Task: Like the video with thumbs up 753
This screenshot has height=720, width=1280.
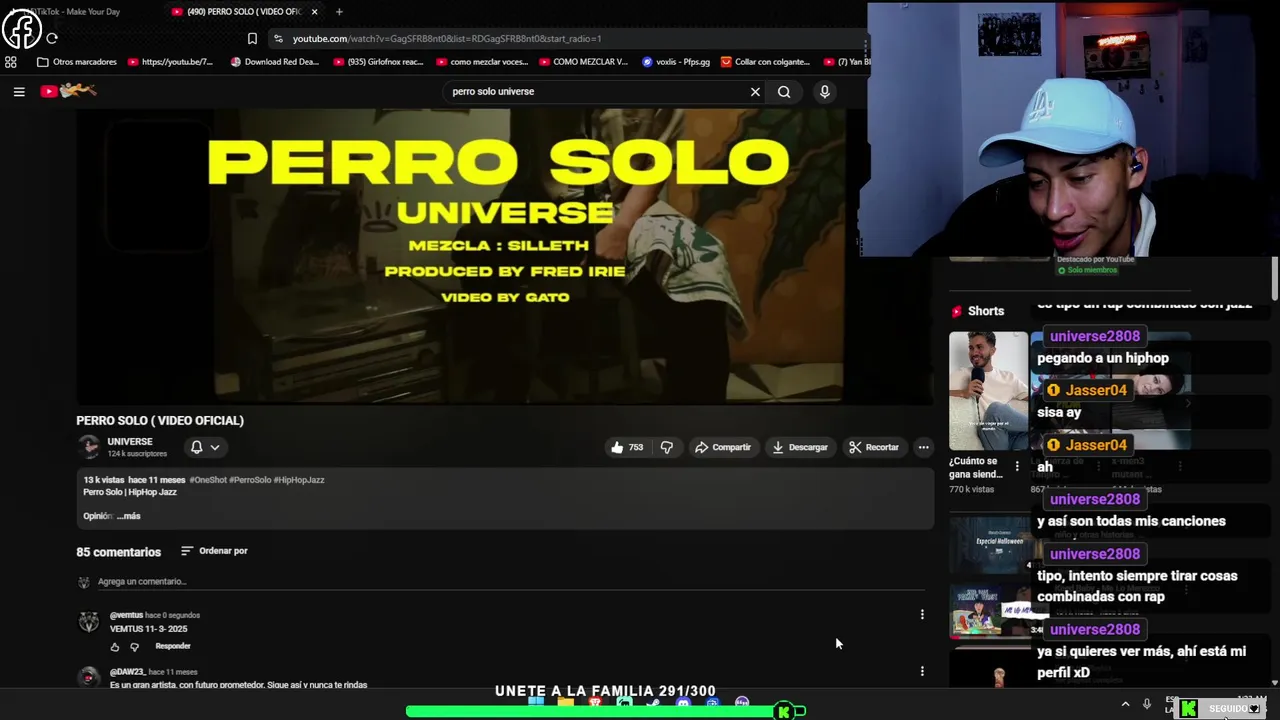Action: (627, 447)
